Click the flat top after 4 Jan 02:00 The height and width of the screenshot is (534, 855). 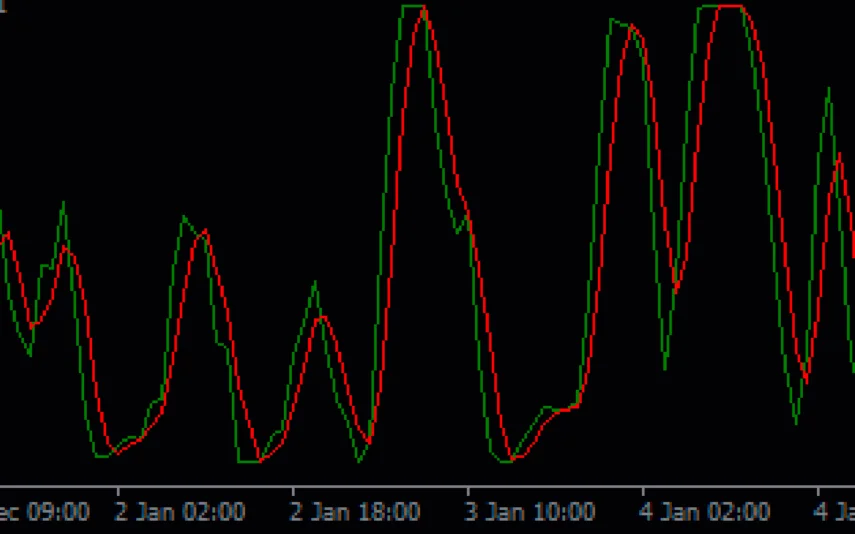coord(725,6)
